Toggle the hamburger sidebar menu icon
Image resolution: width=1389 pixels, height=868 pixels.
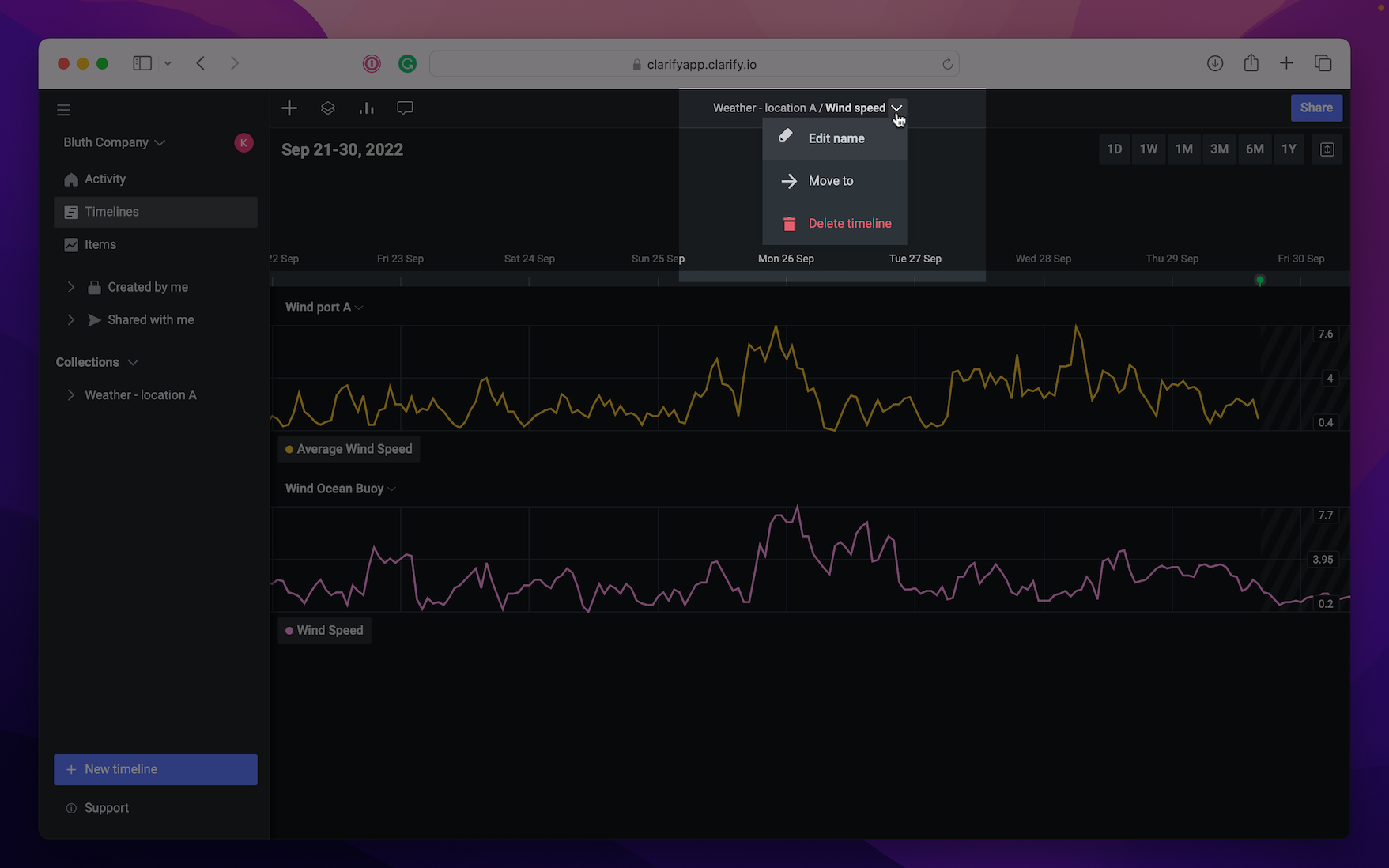pyautogui.click(x=64, y=110)
